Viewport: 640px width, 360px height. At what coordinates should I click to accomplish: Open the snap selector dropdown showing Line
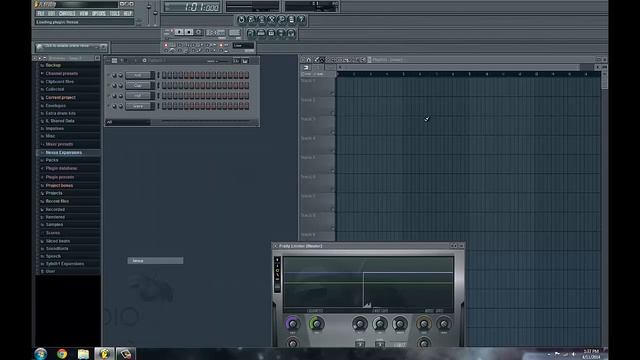[x=243, y=46]
